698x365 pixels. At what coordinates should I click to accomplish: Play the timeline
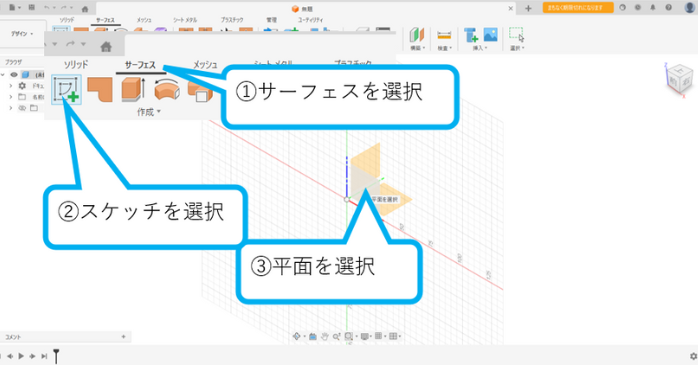21,356
